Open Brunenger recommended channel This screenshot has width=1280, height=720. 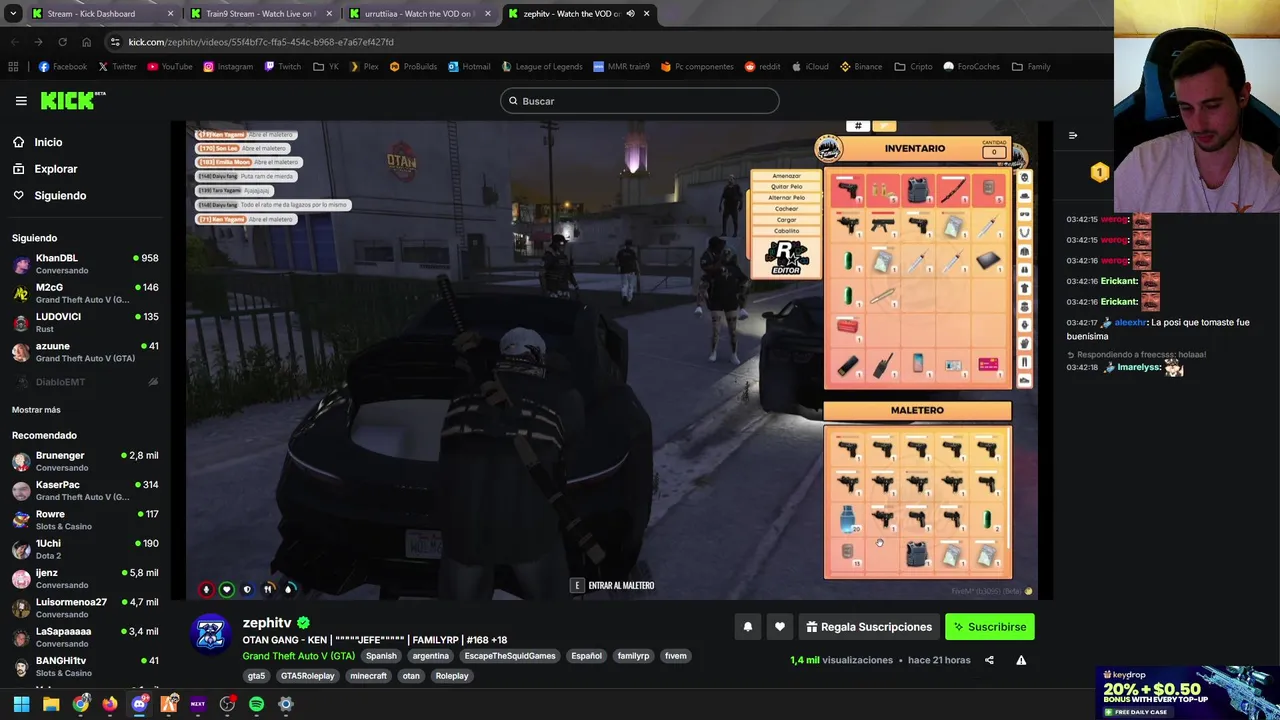coord(85,461)
